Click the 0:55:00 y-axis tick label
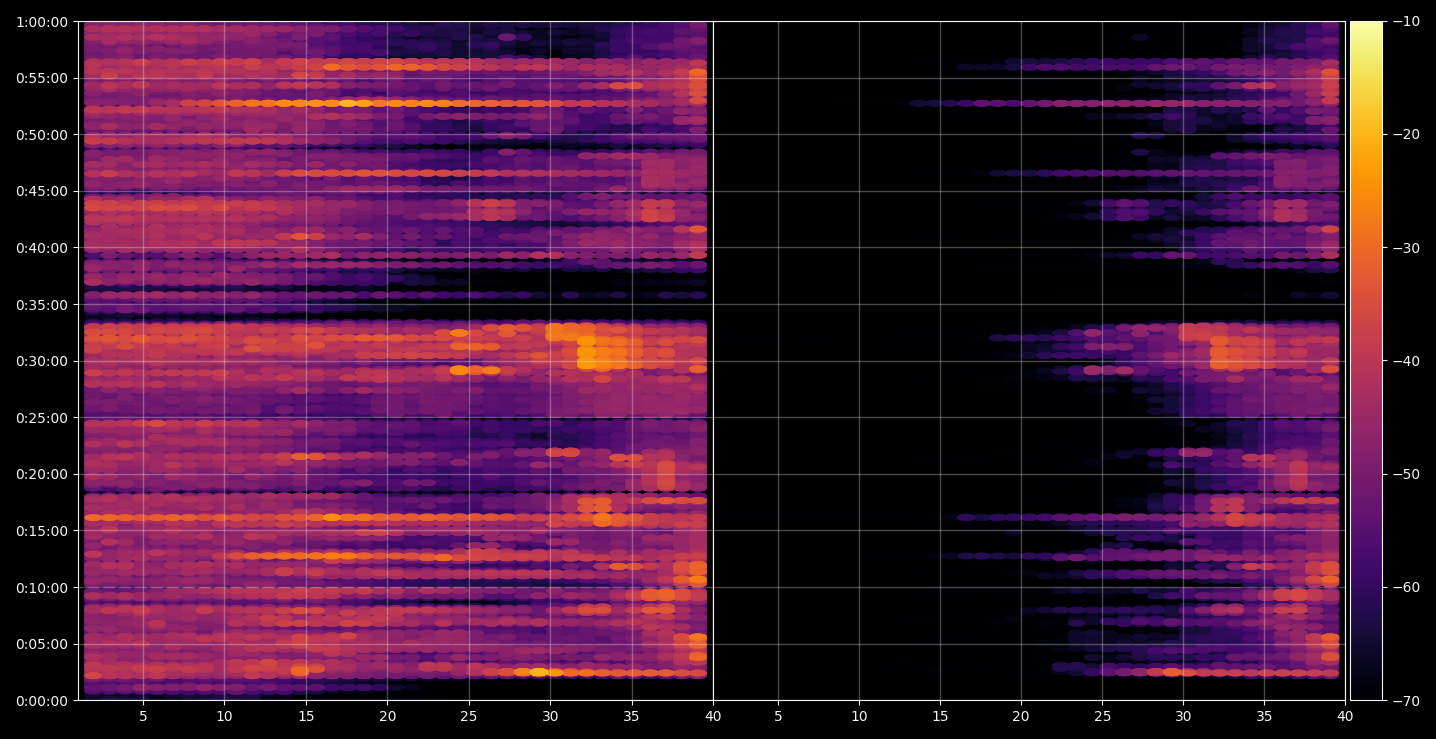Image resolution: width=1436 pixels, height=739 pixels. tap(42, 78)
